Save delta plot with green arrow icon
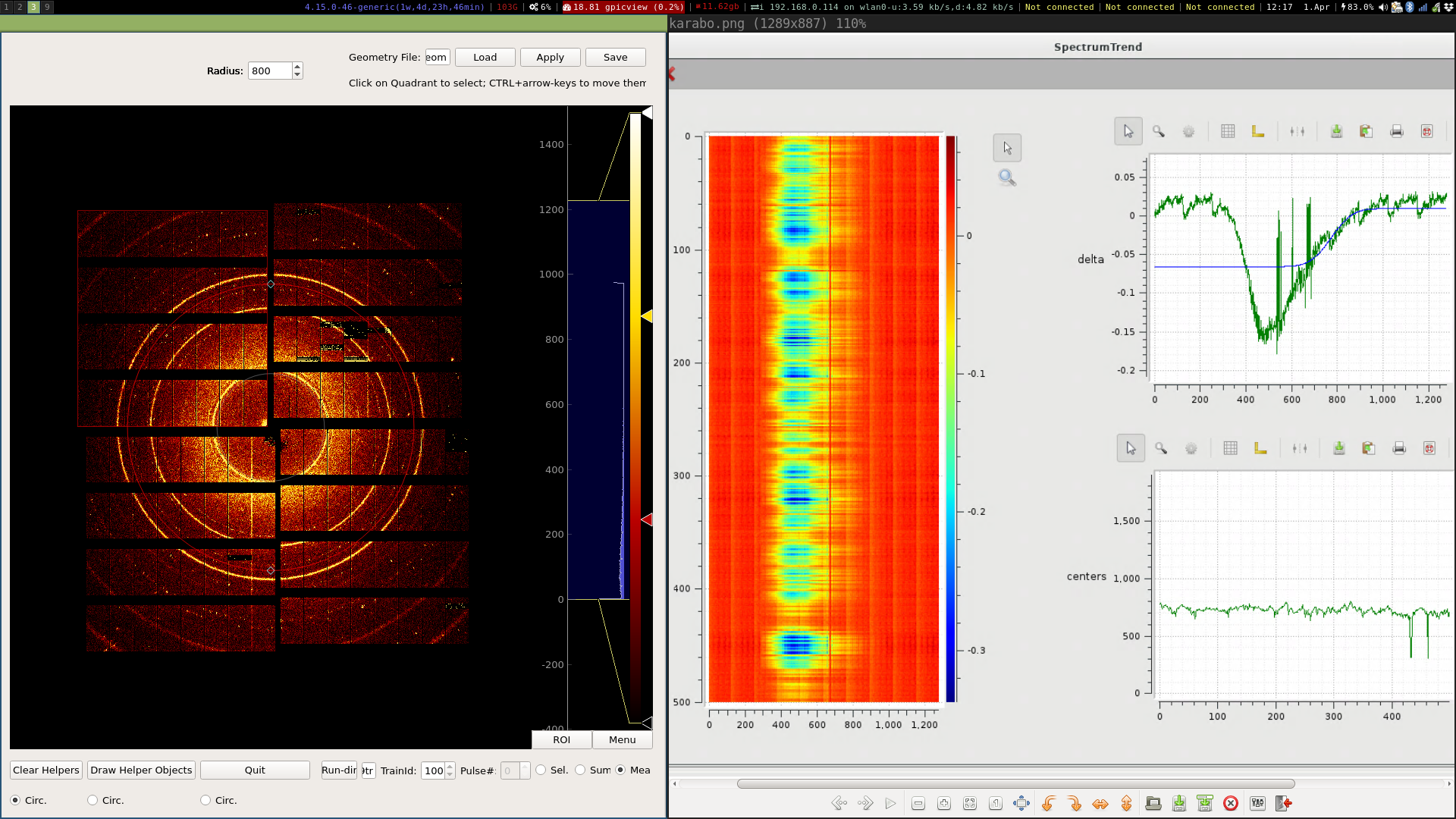Image resolution: width=1456 pixels, height=819 pixels. click(x=1336, y=131)
